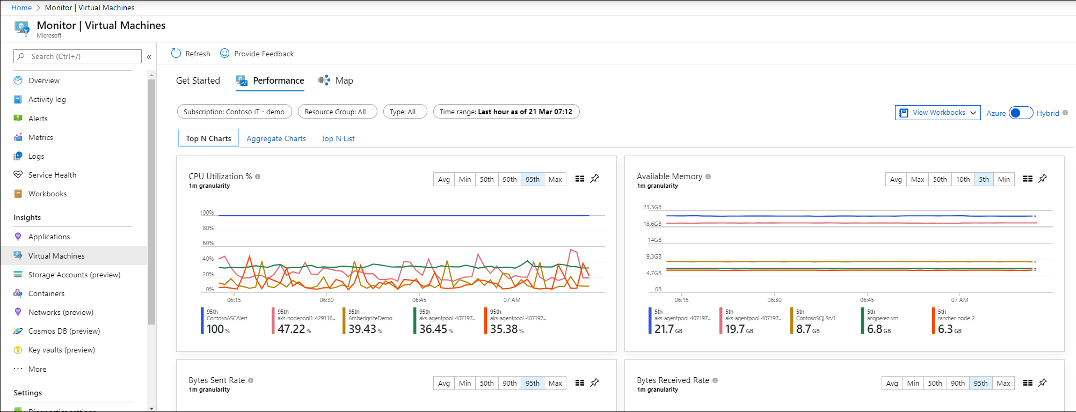The height and width of the screenshot is (412, 1076).
Task: Click the Provide Feedback smiley icon
Action: pos(224,53)
